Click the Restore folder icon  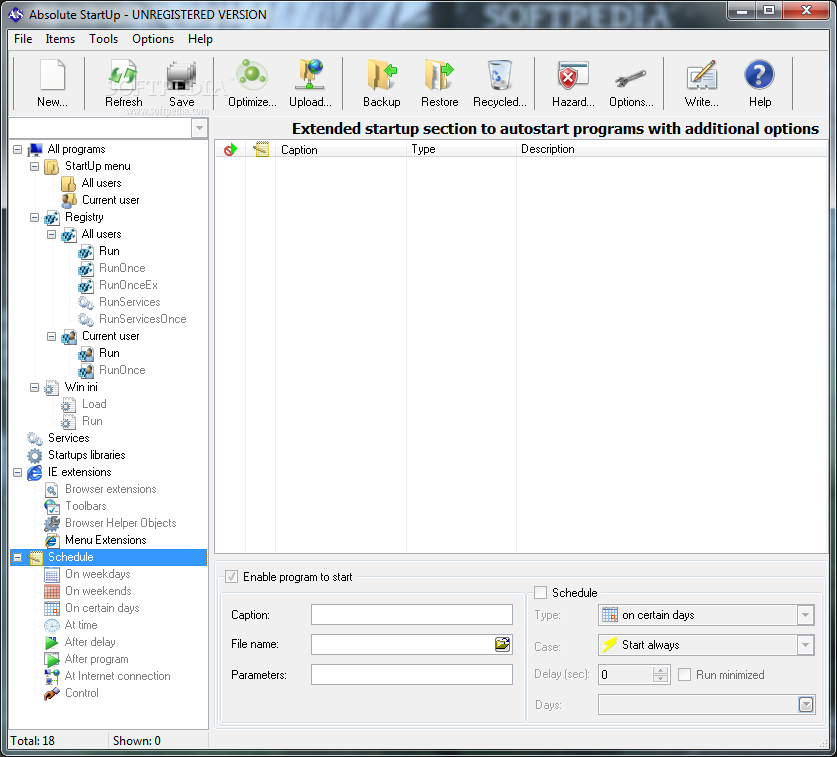[x=439, y=83]
